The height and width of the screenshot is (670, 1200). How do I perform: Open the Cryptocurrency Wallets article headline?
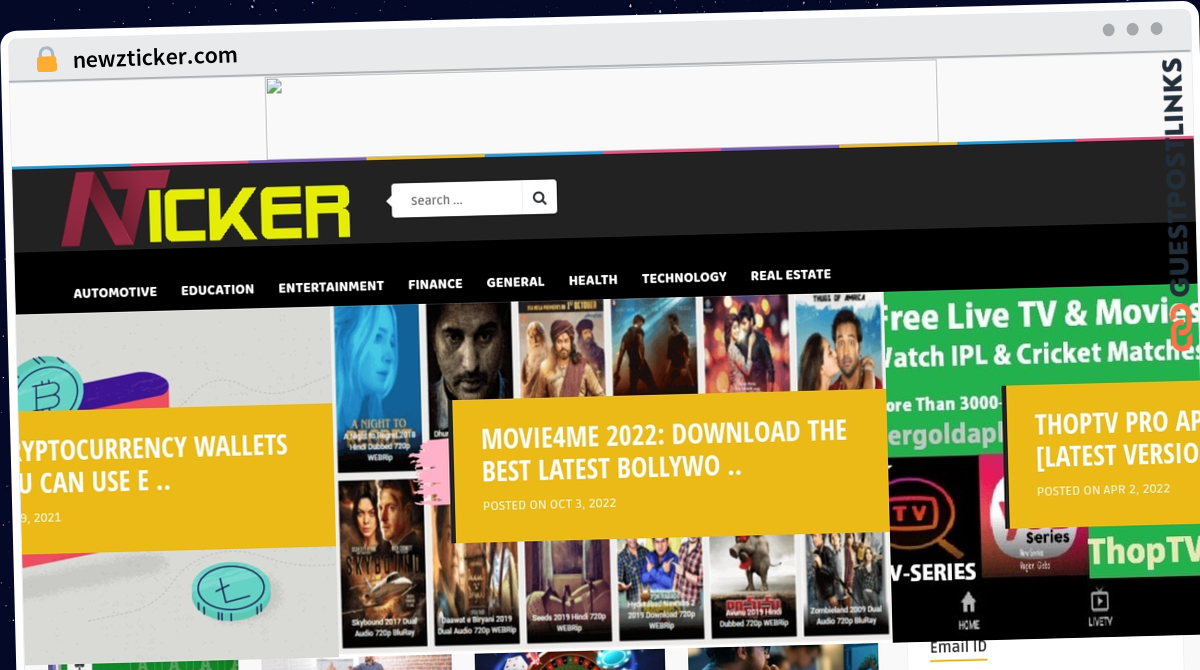tap(153, 464)
